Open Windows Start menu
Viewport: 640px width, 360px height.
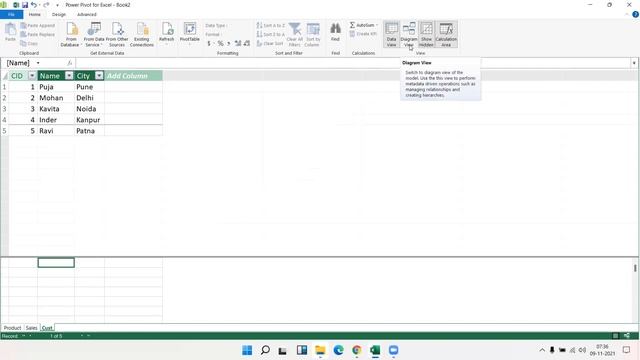pyautogui.click(x=247, y=350)
